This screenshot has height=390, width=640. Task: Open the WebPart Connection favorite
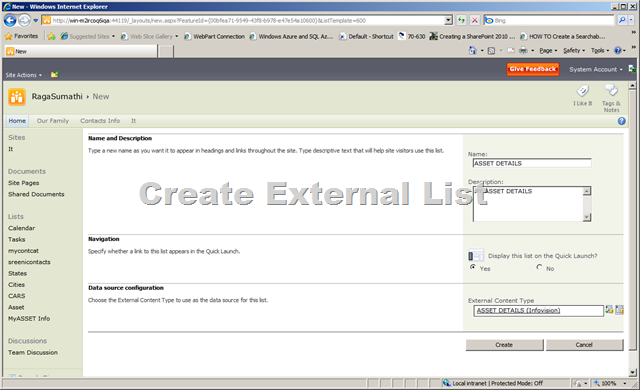tap(214, 36)
